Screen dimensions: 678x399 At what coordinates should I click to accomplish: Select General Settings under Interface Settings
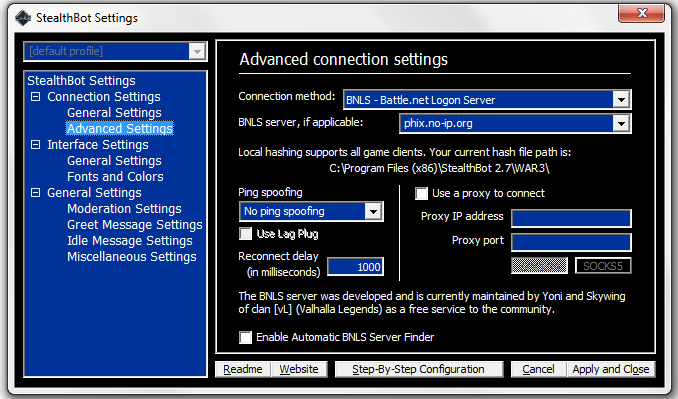pos(114,160)
